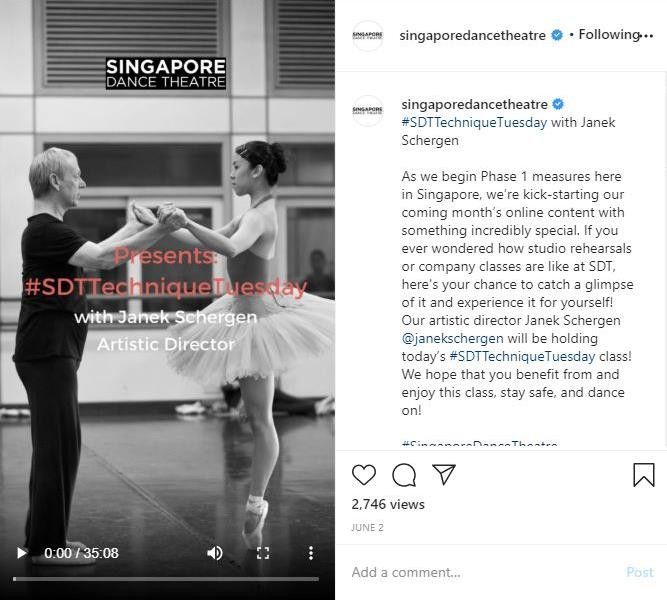Open the 2,746 views count

tap(388, 504)
